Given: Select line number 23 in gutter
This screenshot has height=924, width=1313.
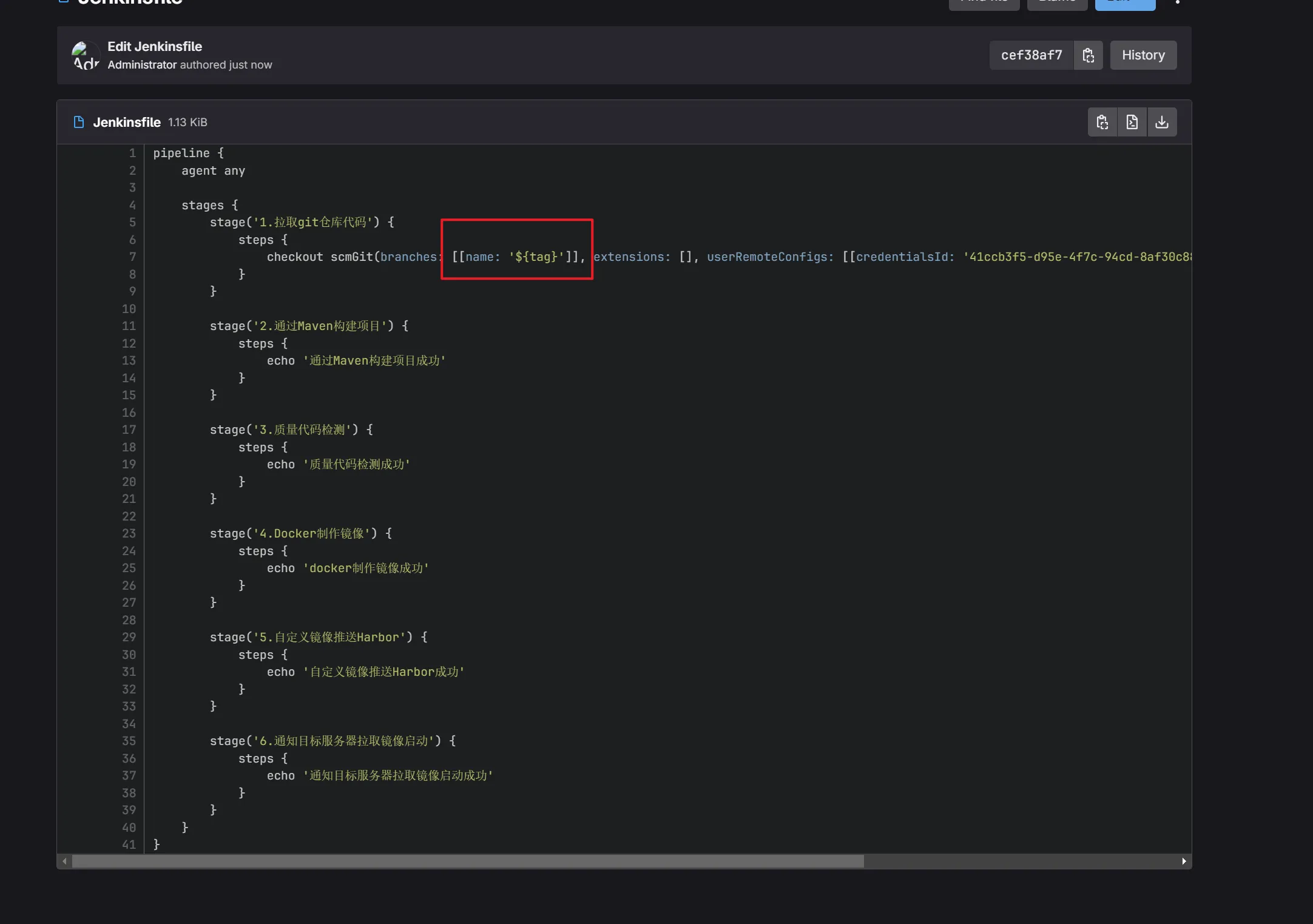Looking at the screenshot, I should 129,533.
